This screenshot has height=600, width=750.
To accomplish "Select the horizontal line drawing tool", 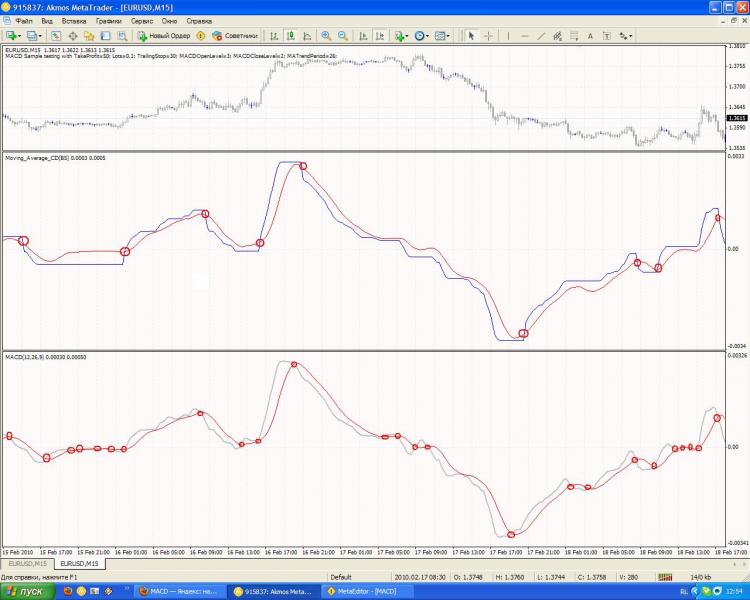I will coord(525,35).
